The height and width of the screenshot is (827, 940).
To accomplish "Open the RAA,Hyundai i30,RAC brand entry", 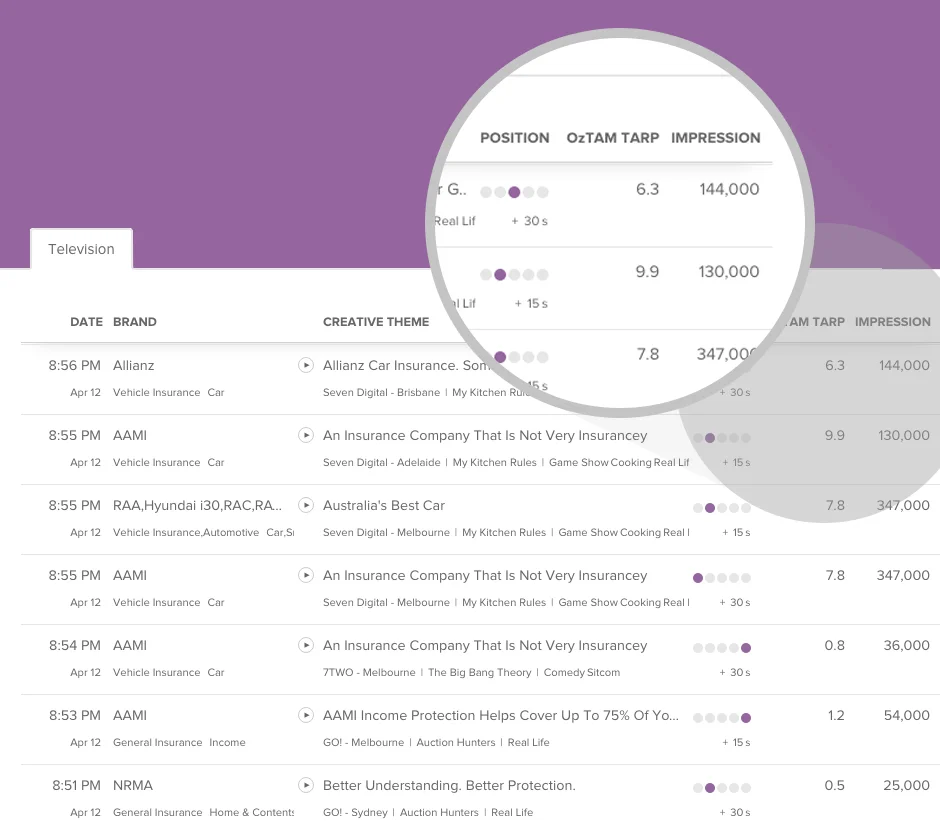I will pos(197,505).
